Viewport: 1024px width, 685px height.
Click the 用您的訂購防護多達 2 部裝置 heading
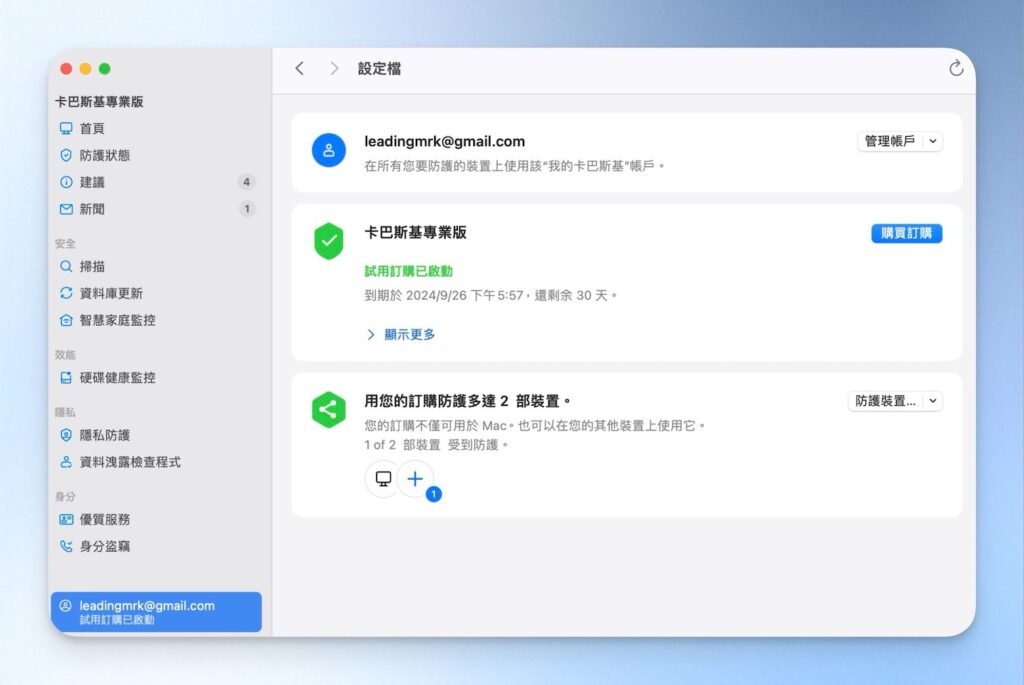(x=468, y=401)
